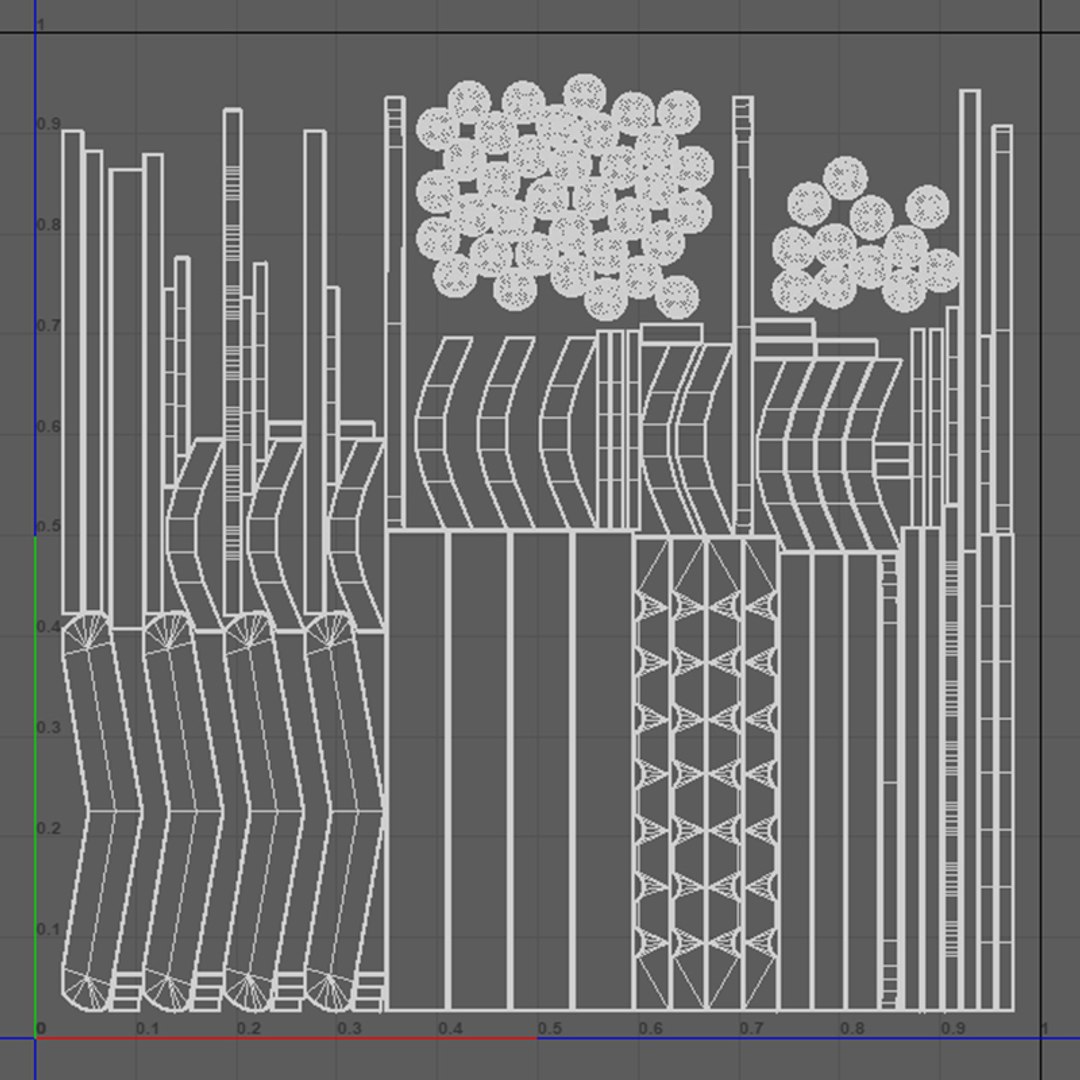1080x1080 pixels.
Task: Click the 0.1 label on horizontal axis
Action: [147, 1029]
